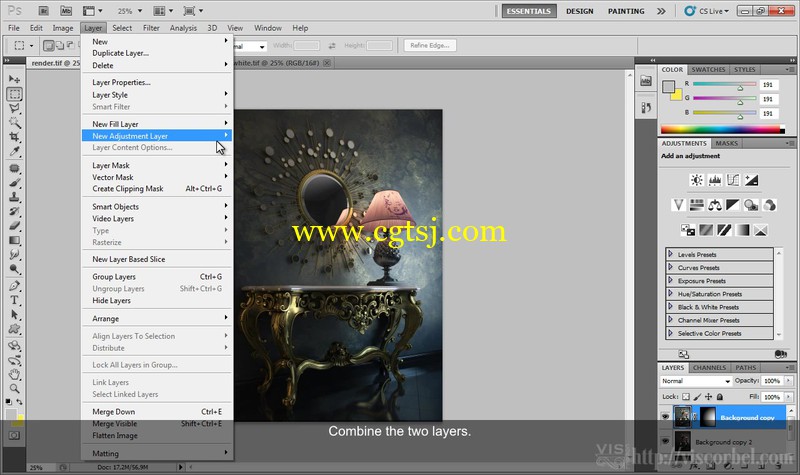Expand Levels Presets
800x475 pixels.
point(670,254)
